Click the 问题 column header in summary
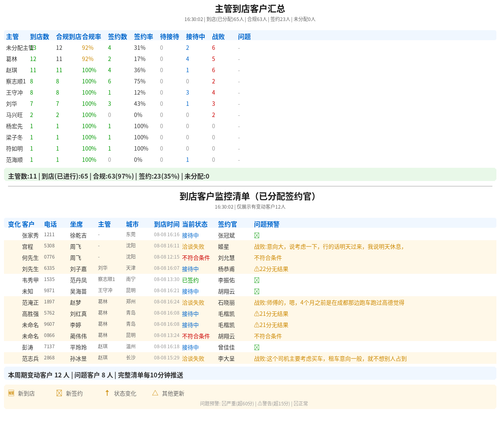This screenshot has height=426, width=500. pyautogui.click(x=244, y=37)
